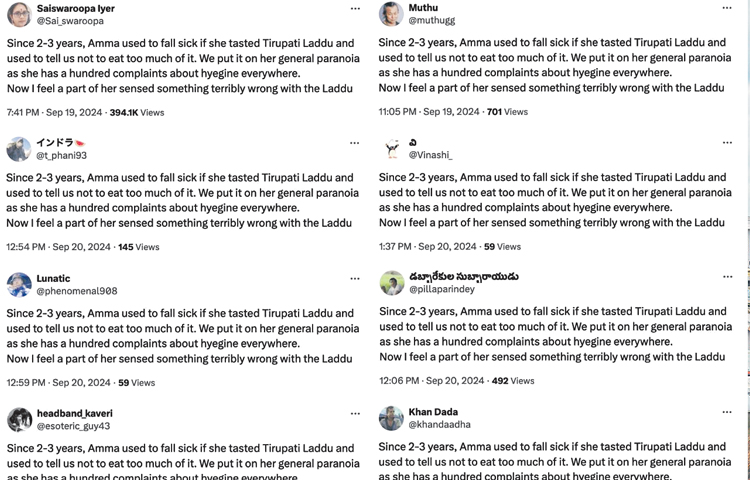Click Muthu's profile avatar
This screenshot has height=480, width=750.
click(x=391, y=13)
